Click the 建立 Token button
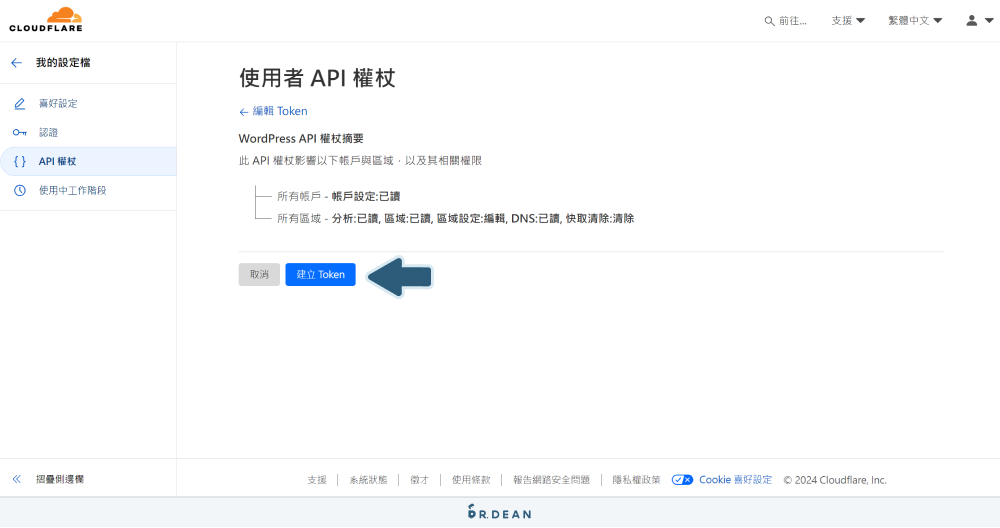 pos(320,274)
